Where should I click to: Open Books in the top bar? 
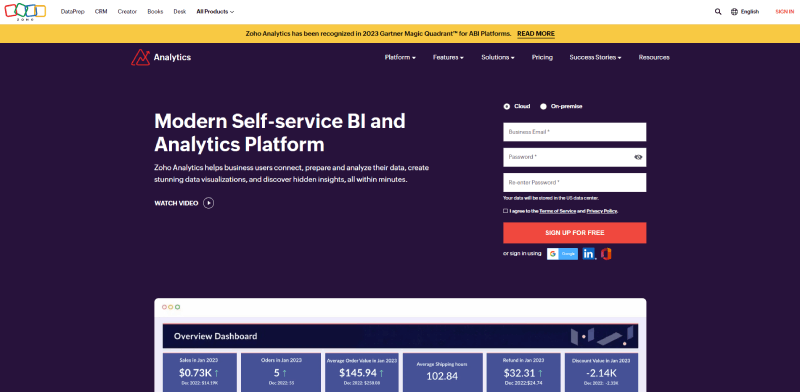tap(155, 11)
